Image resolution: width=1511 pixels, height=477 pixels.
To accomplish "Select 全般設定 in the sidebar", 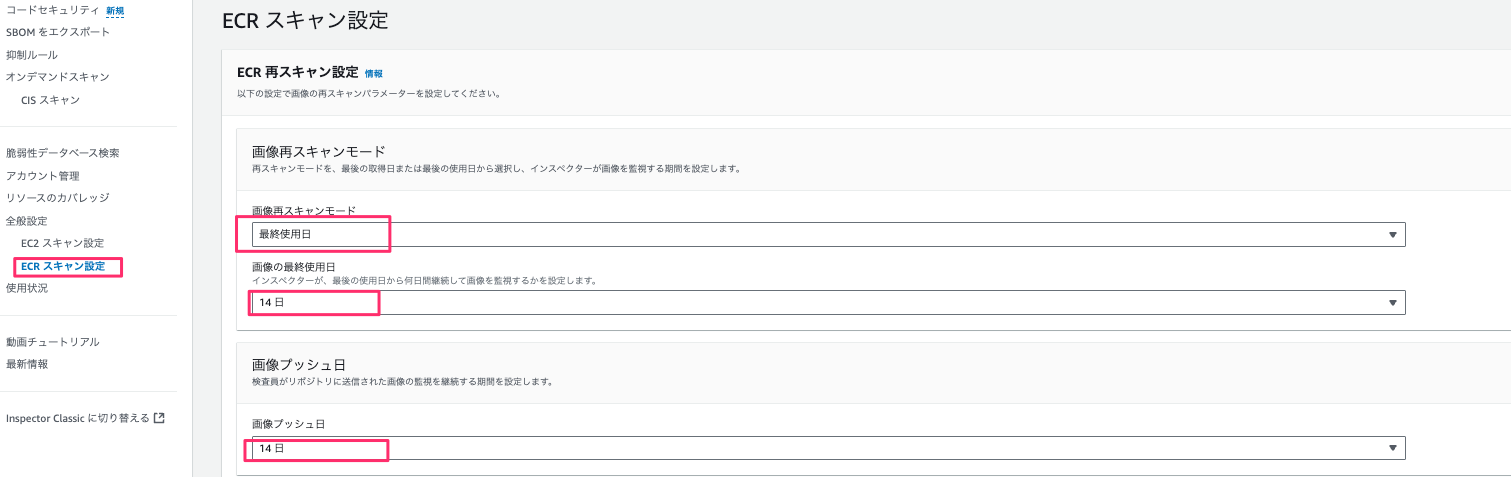I will click(x=26, y=221).
